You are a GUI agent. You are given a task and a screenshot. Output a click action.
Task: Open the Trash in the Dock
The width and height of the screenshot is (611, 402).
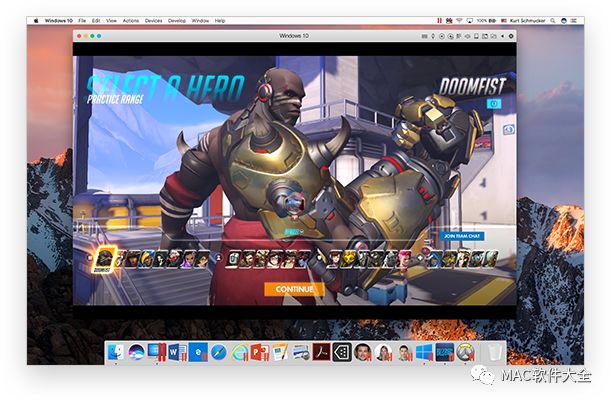click(494, 352)
